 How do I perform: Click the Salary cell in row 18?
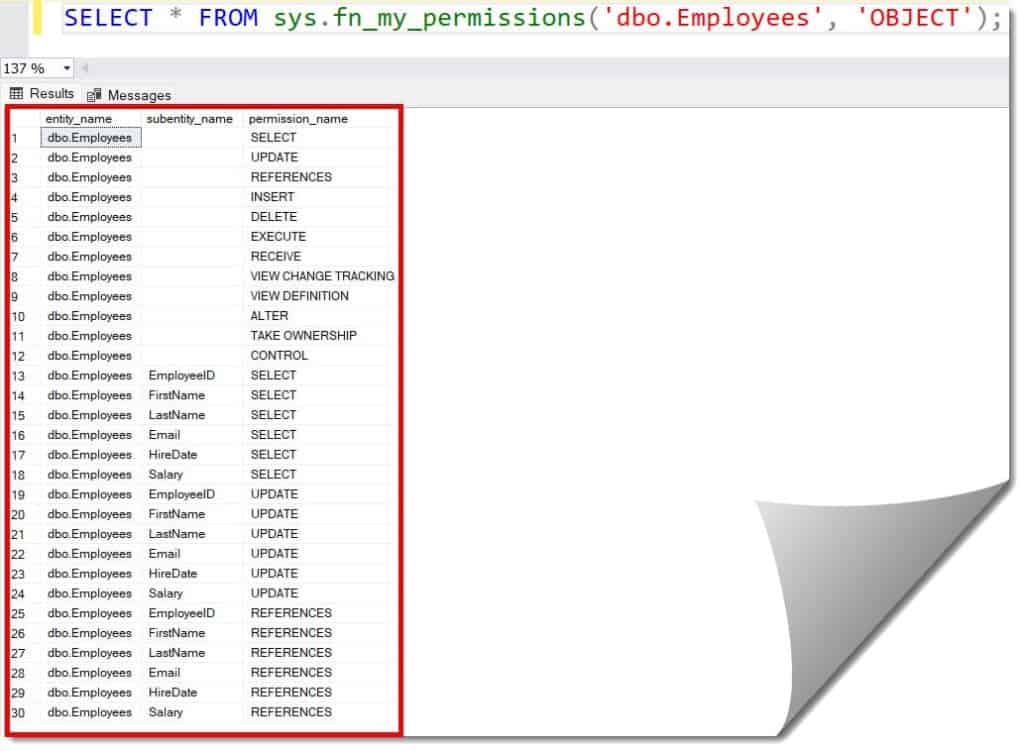click(165, 474)
